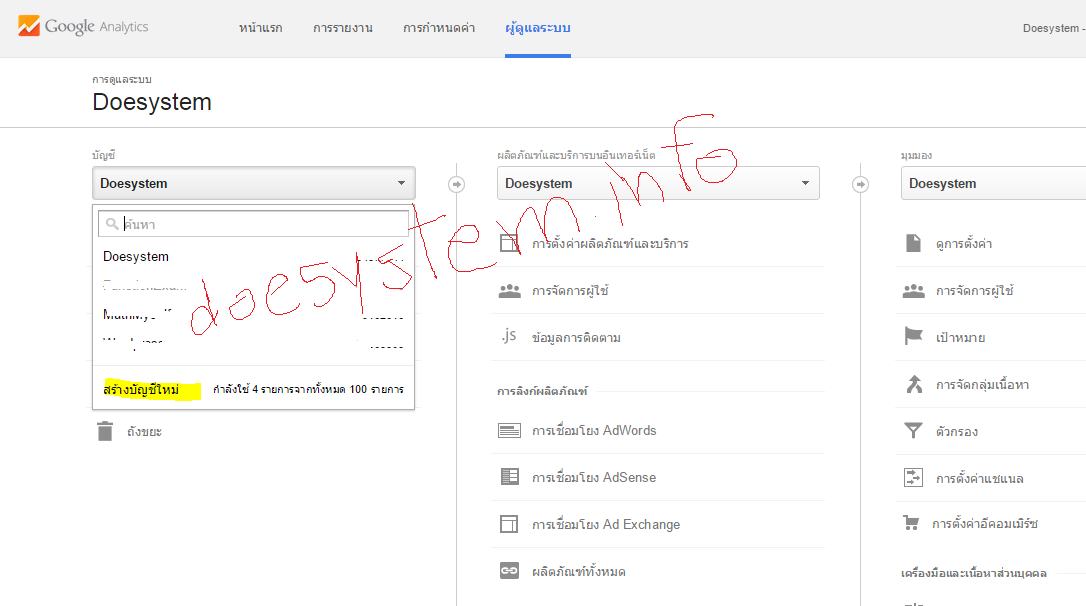This screenshot has height=606, width=1086.
Task: Open the ผลิตภัณฑ์และบริการบนอินเทอร์เน็ต Doesystem property dropdown
Action: (x=658, y=184)
